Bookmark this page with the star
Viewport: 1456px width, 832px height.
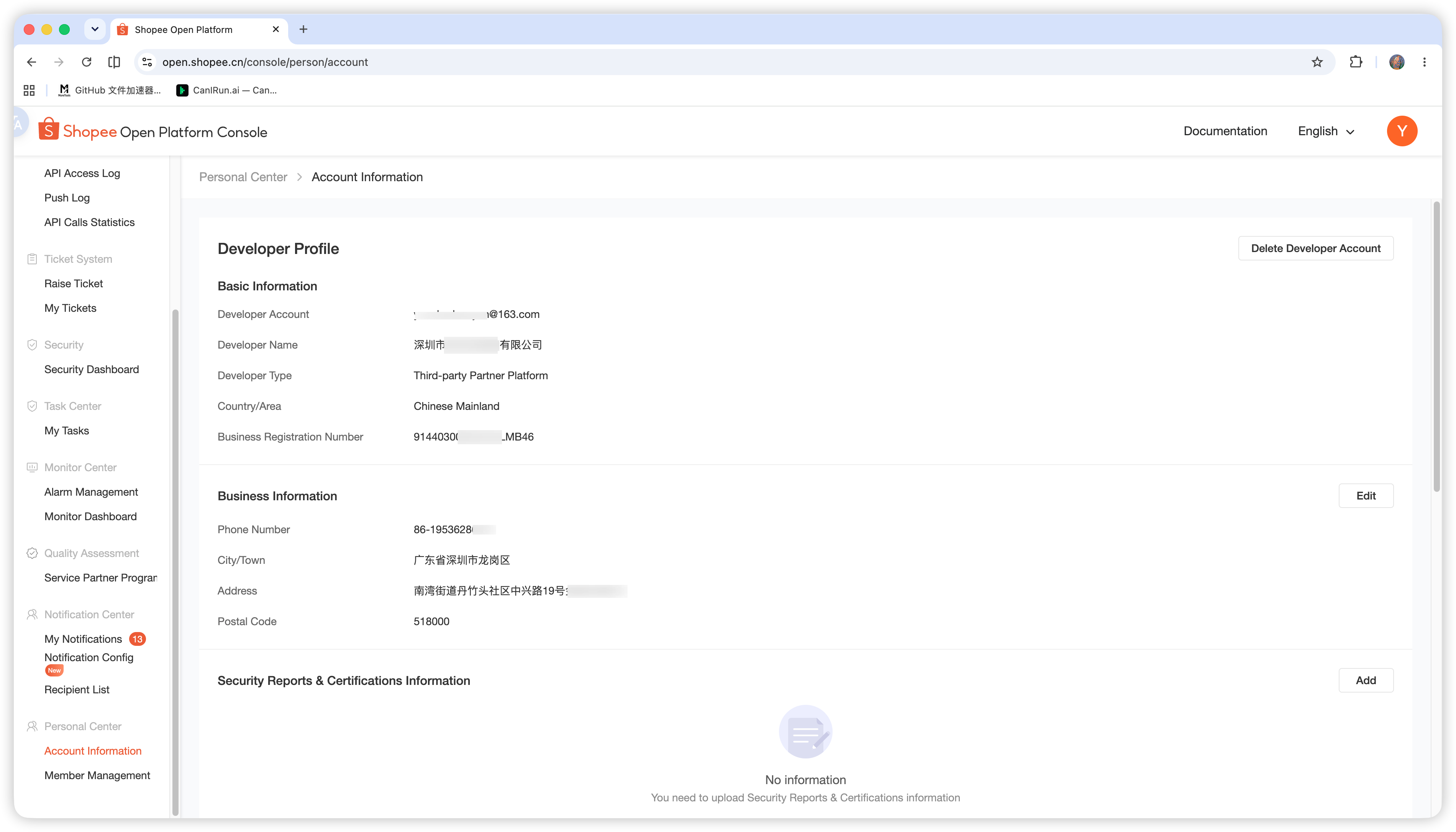(x=1317, y=62)
